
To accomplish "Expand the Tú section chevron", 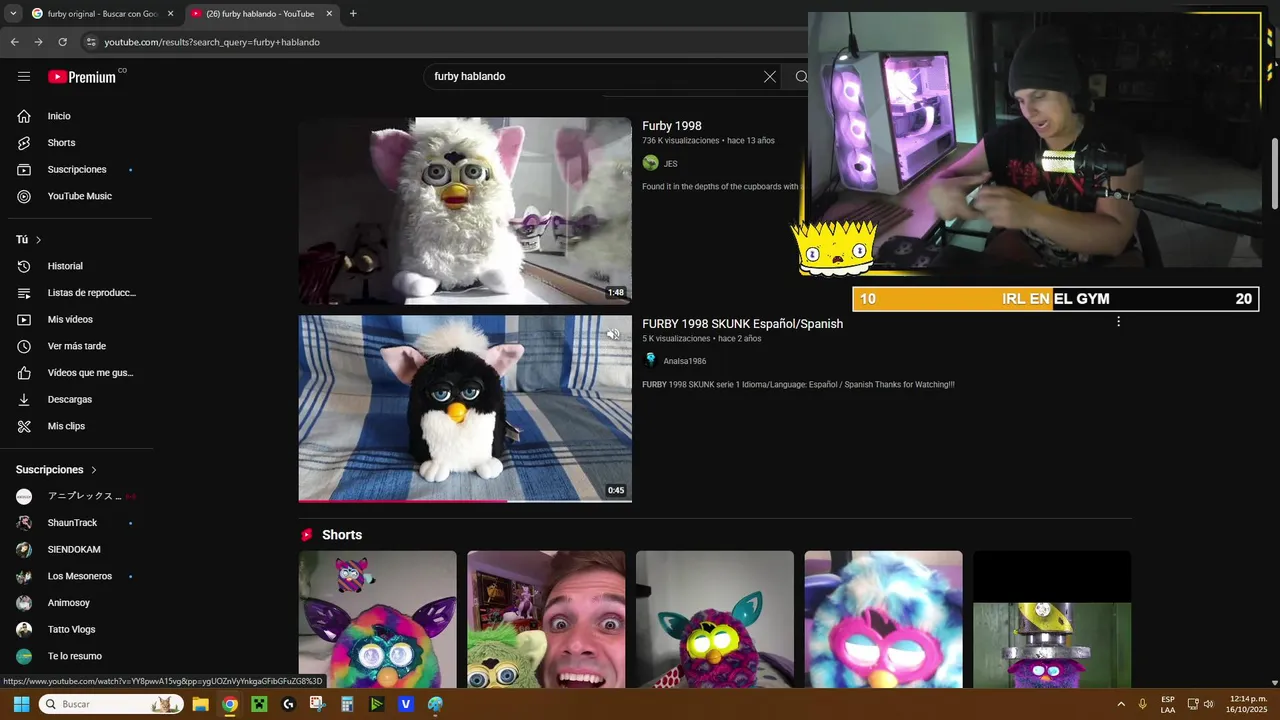I will tap(38, 240).
